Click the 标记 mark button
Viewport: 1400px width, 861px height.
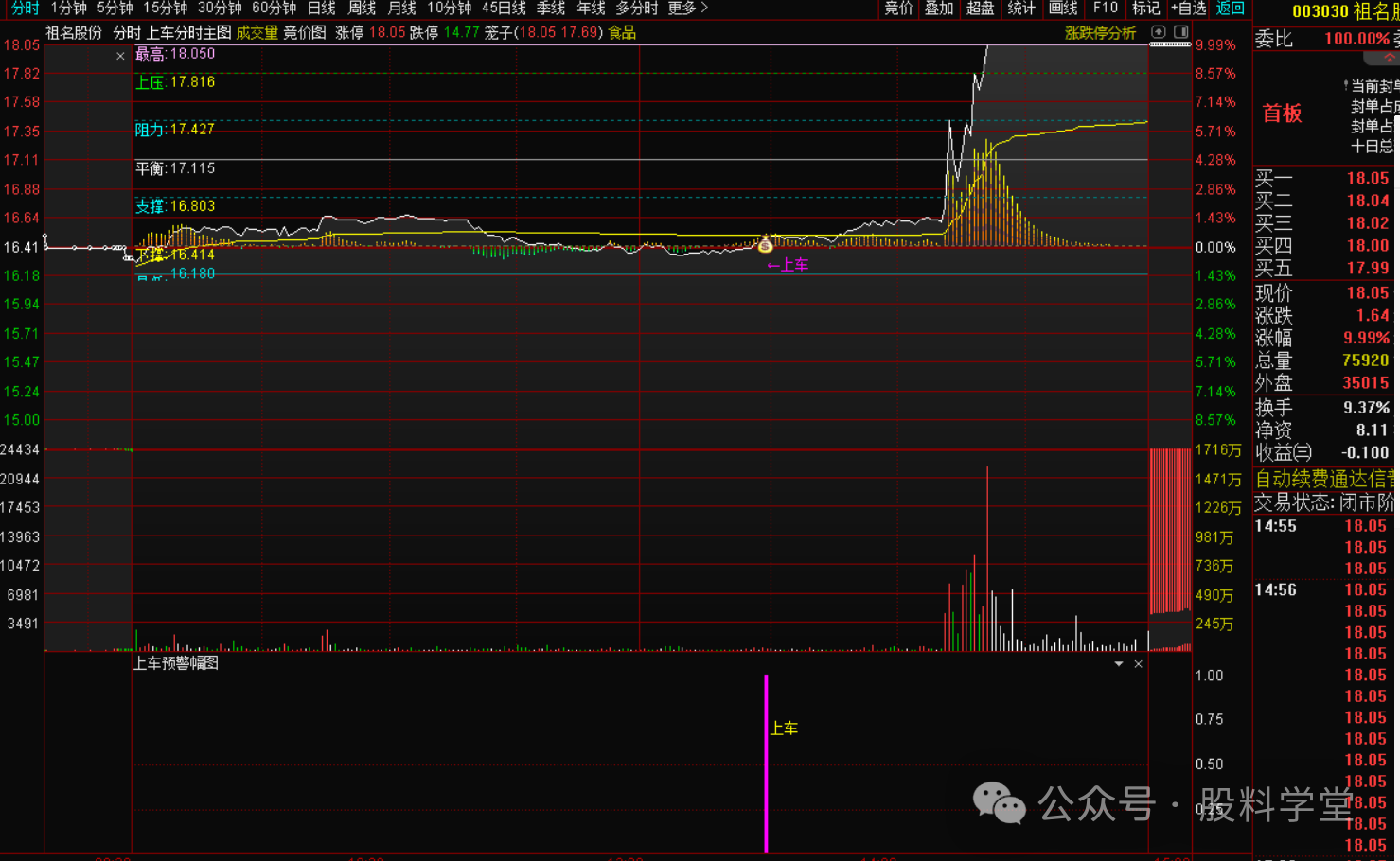[1145, 9]
